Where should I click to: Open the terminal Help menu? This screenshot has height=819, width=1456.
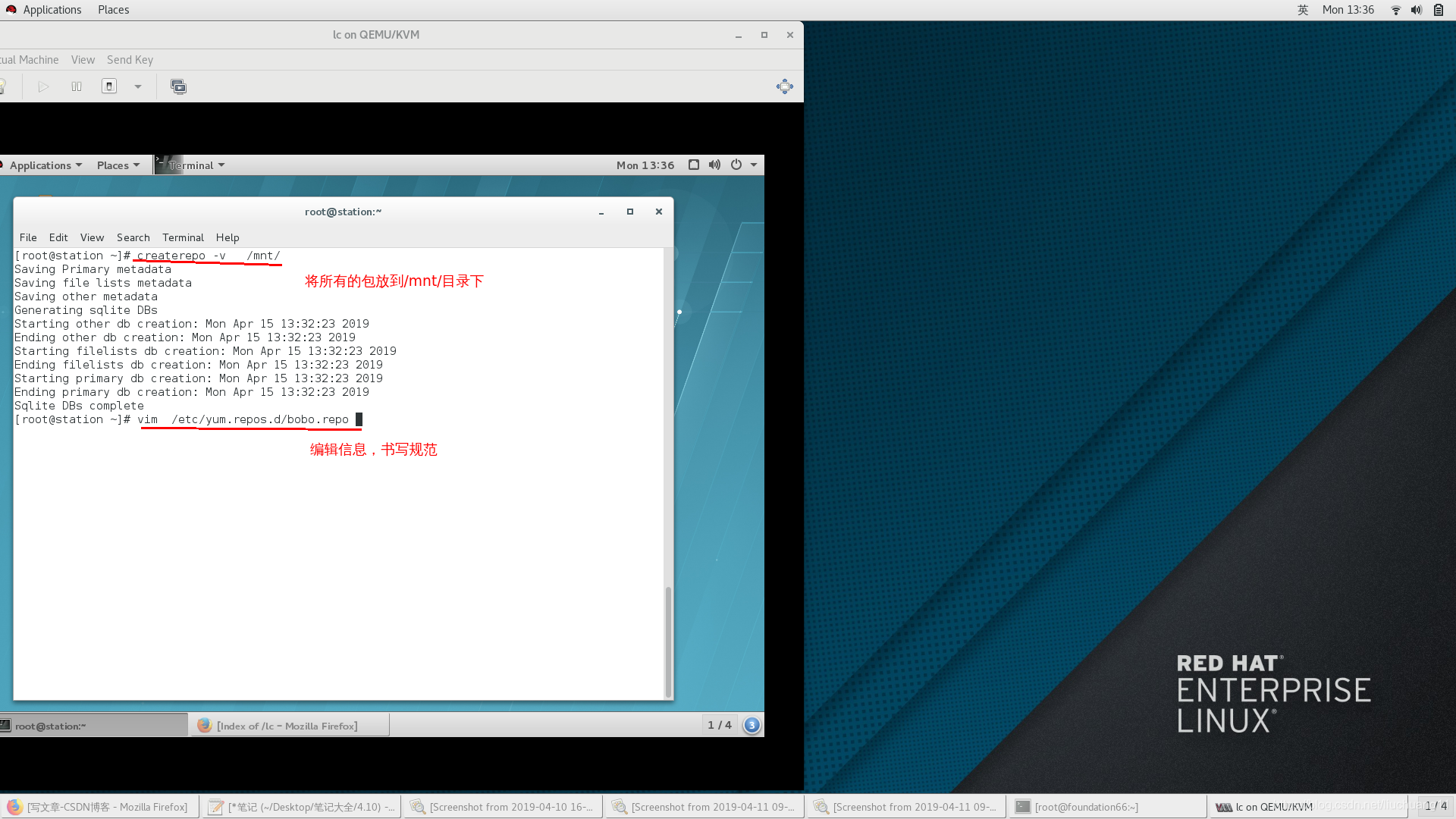click(x=227, y=237)
